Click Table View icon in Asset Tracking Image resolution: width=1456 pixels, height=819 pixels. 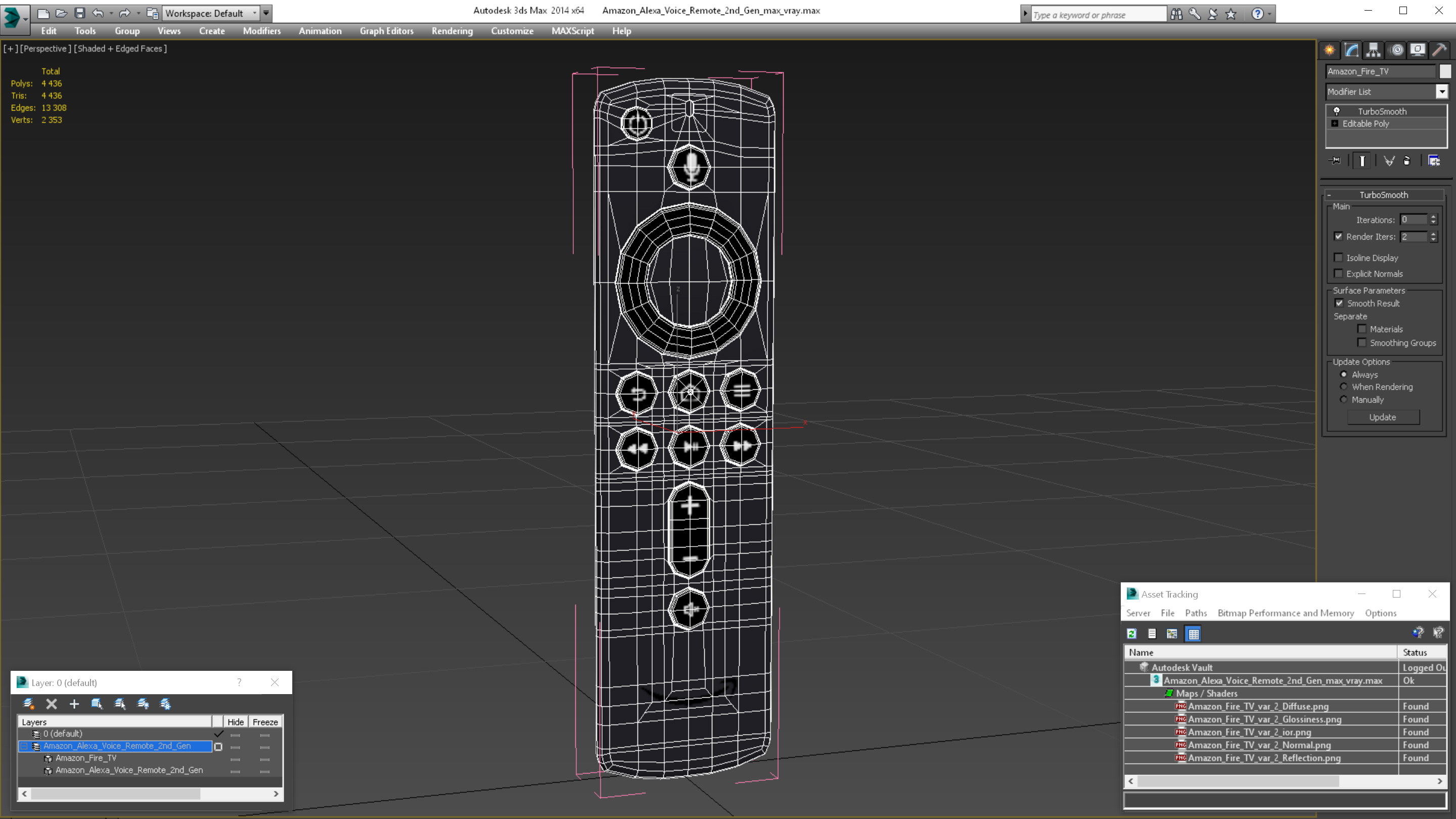[x=1193, y=633]
